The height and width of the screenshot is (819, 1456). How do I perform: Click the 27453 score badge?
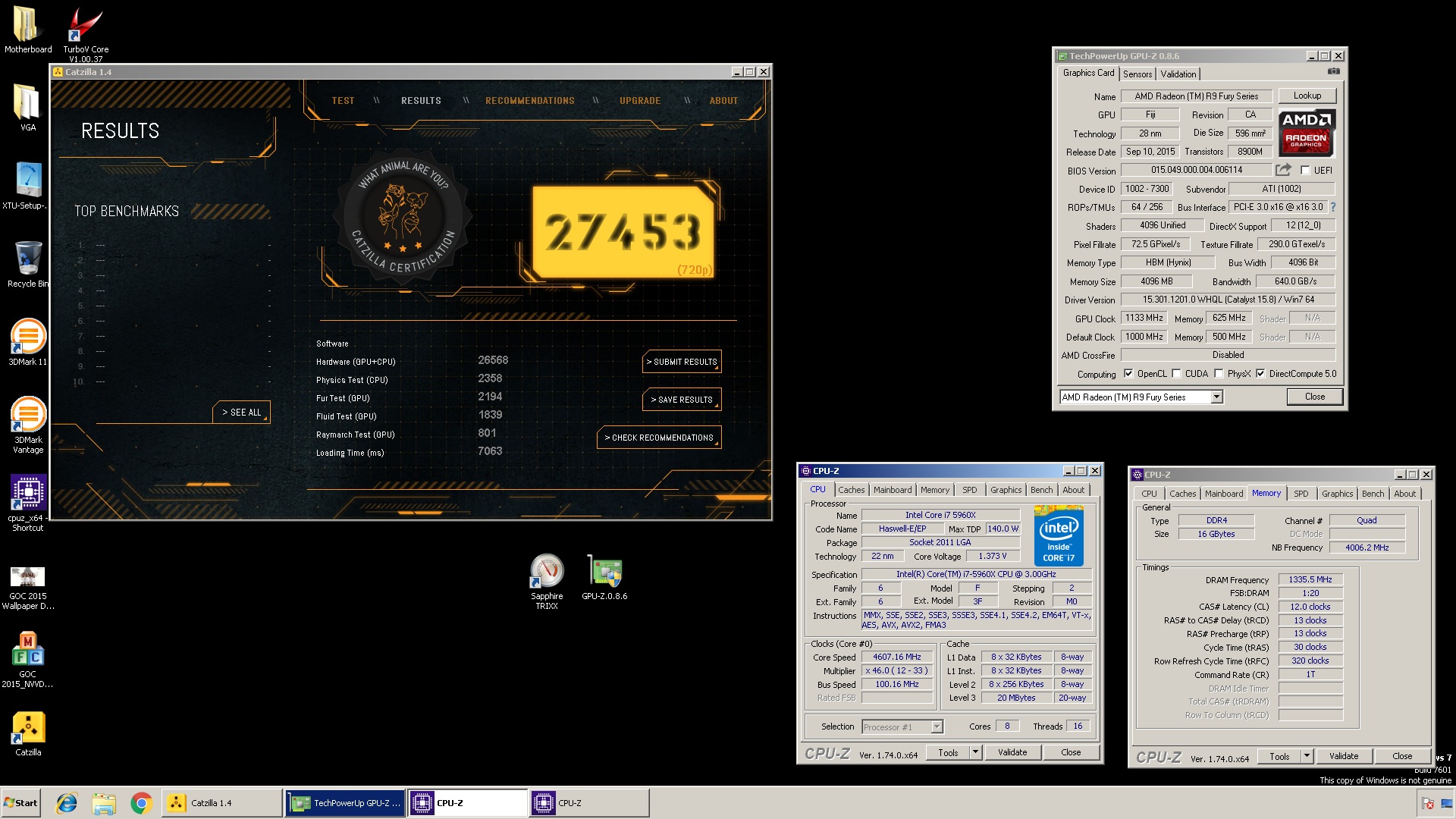coord(623,232)
